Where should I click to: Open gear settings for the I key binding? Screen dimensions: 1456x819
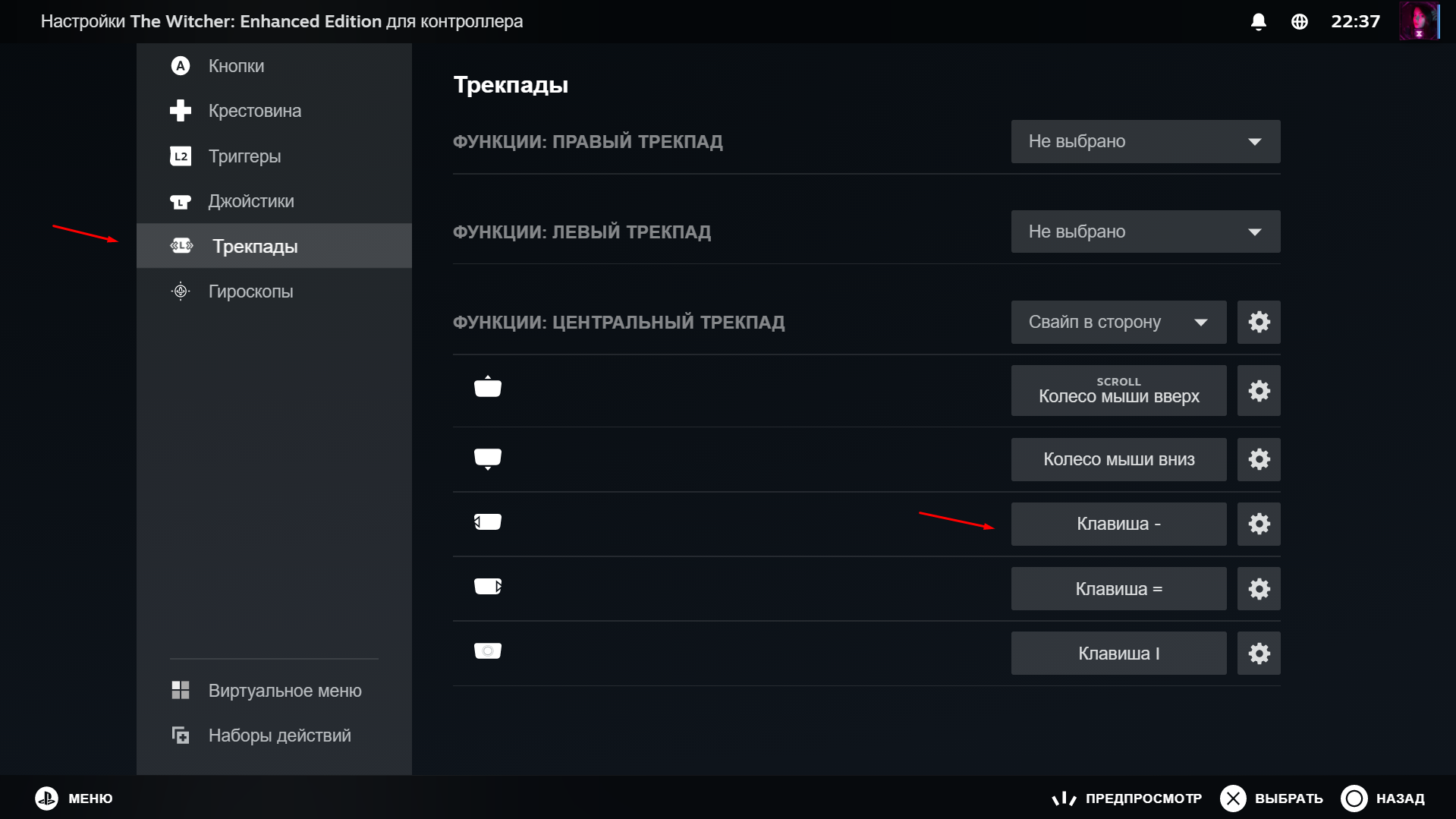1258,654
